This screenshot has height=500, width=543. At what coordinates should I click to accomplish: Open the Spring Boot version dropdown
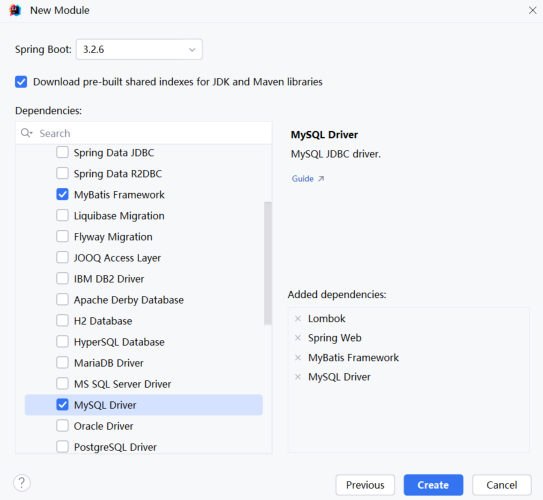click(139, 50)
